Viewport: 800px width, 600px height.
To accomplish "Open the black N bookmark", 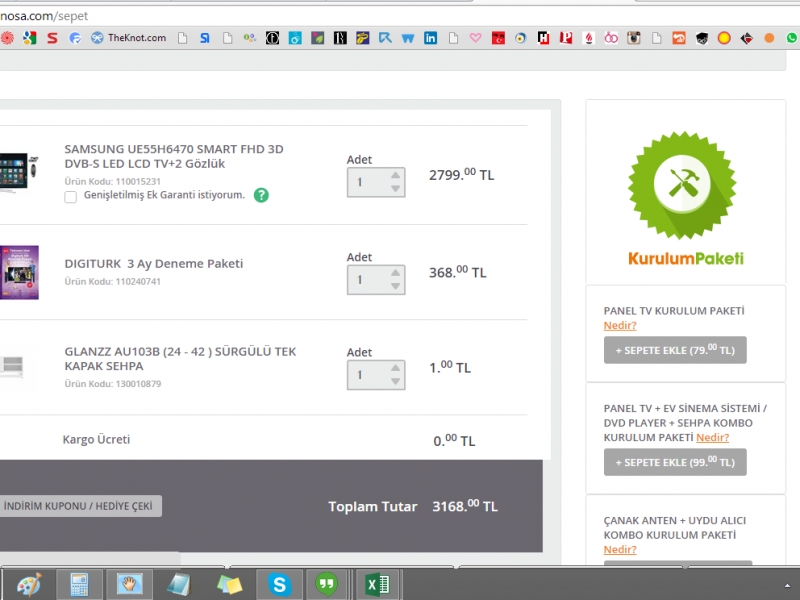I will tap(340, 38).
